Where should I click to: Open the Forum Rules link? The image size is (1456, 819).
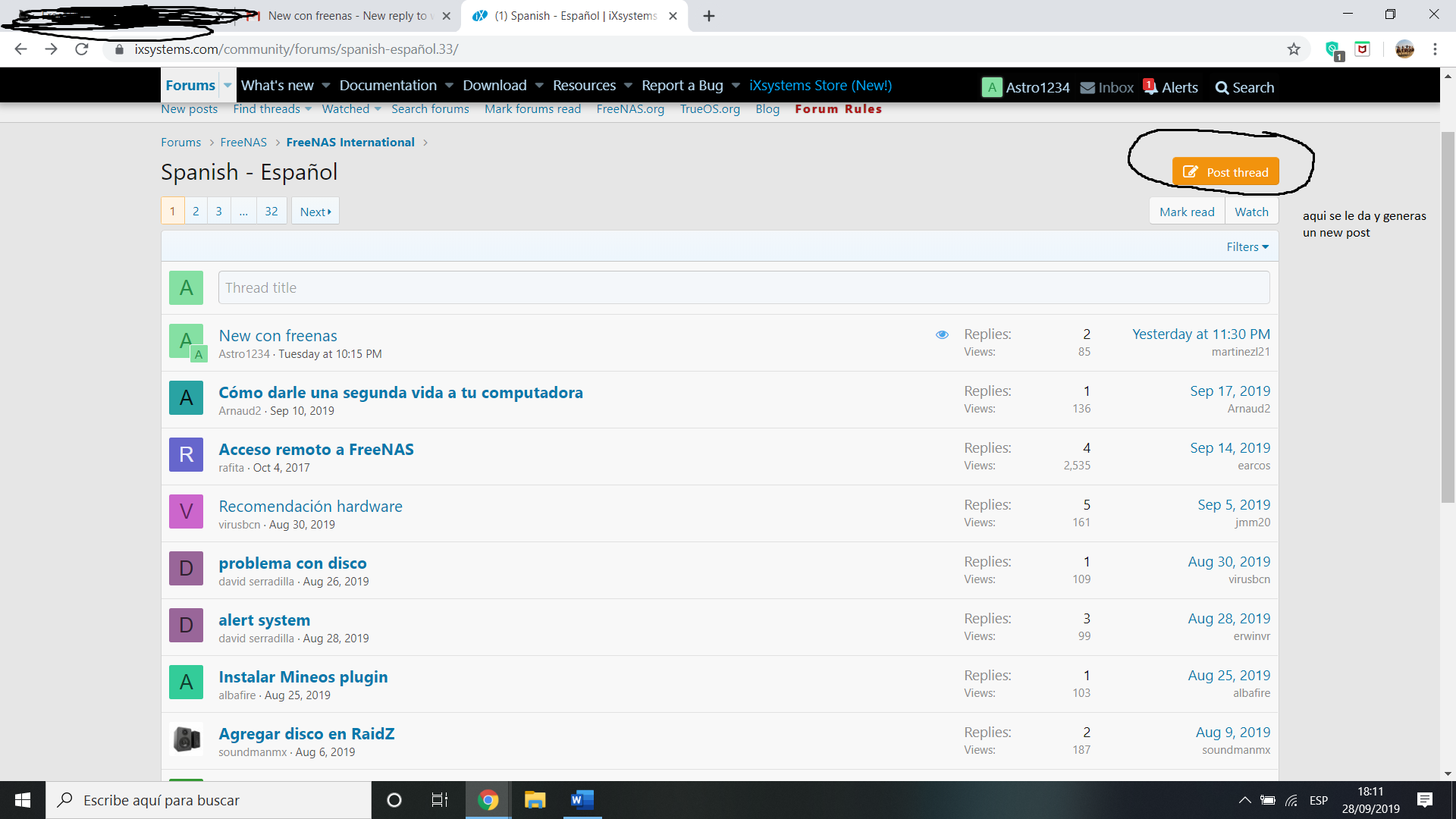tap(839, 109)
